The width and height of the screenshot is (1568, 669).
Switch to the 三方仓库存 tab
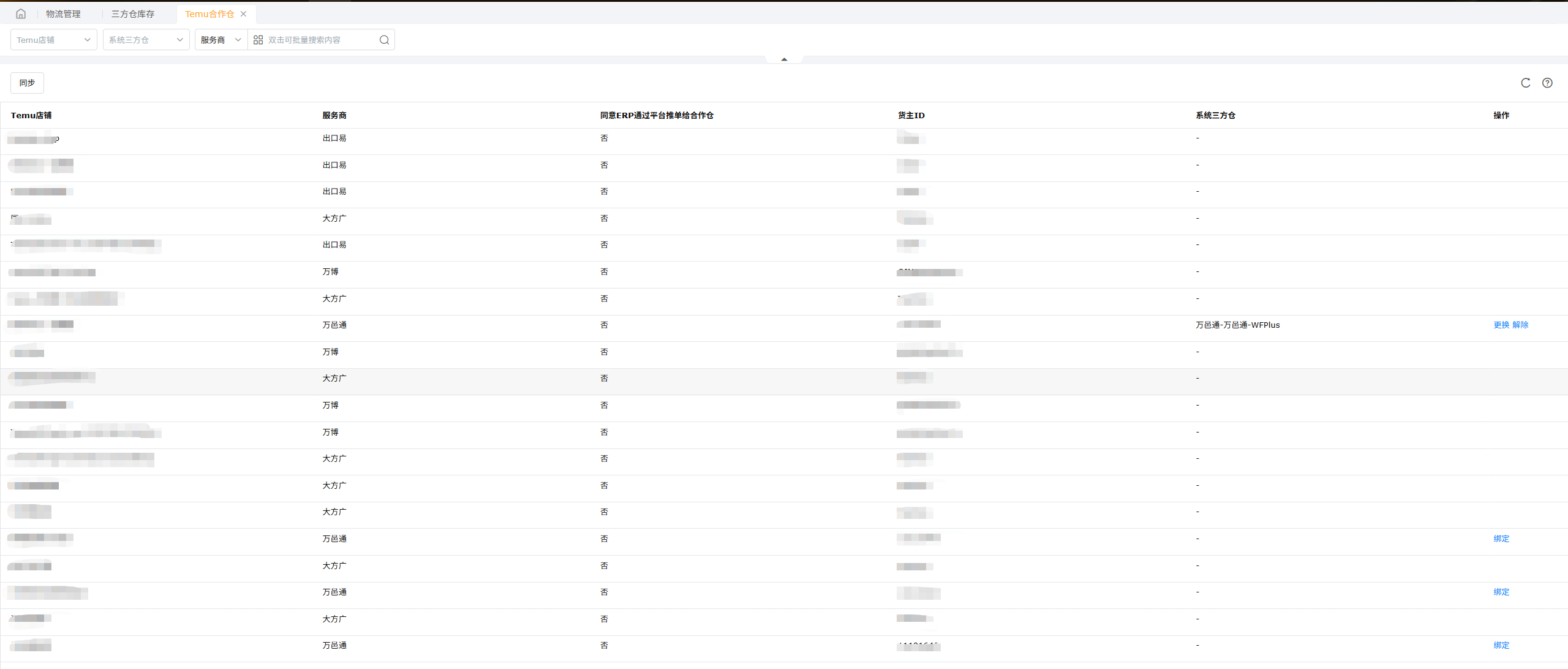pos(133,13)
